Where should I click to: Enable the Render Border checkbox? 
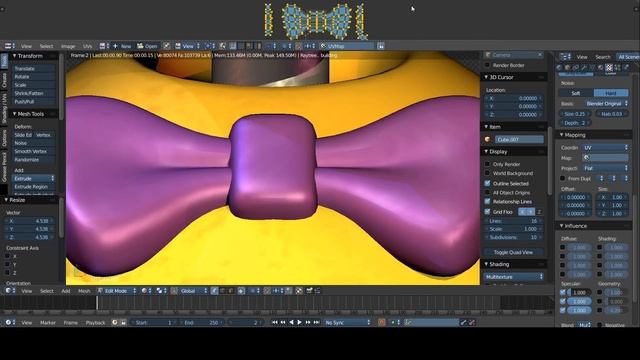click(487, 65)
